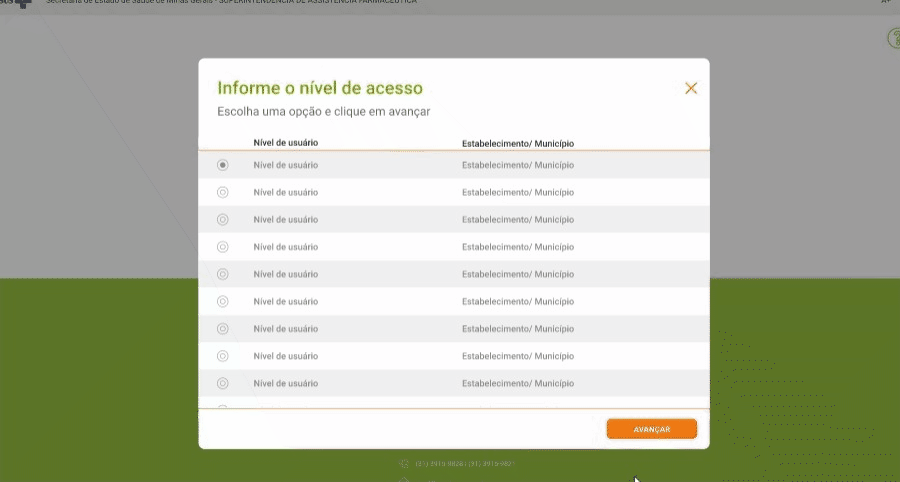
Task: Click the Nível de usuário column header
Action: tap(286, 142)
